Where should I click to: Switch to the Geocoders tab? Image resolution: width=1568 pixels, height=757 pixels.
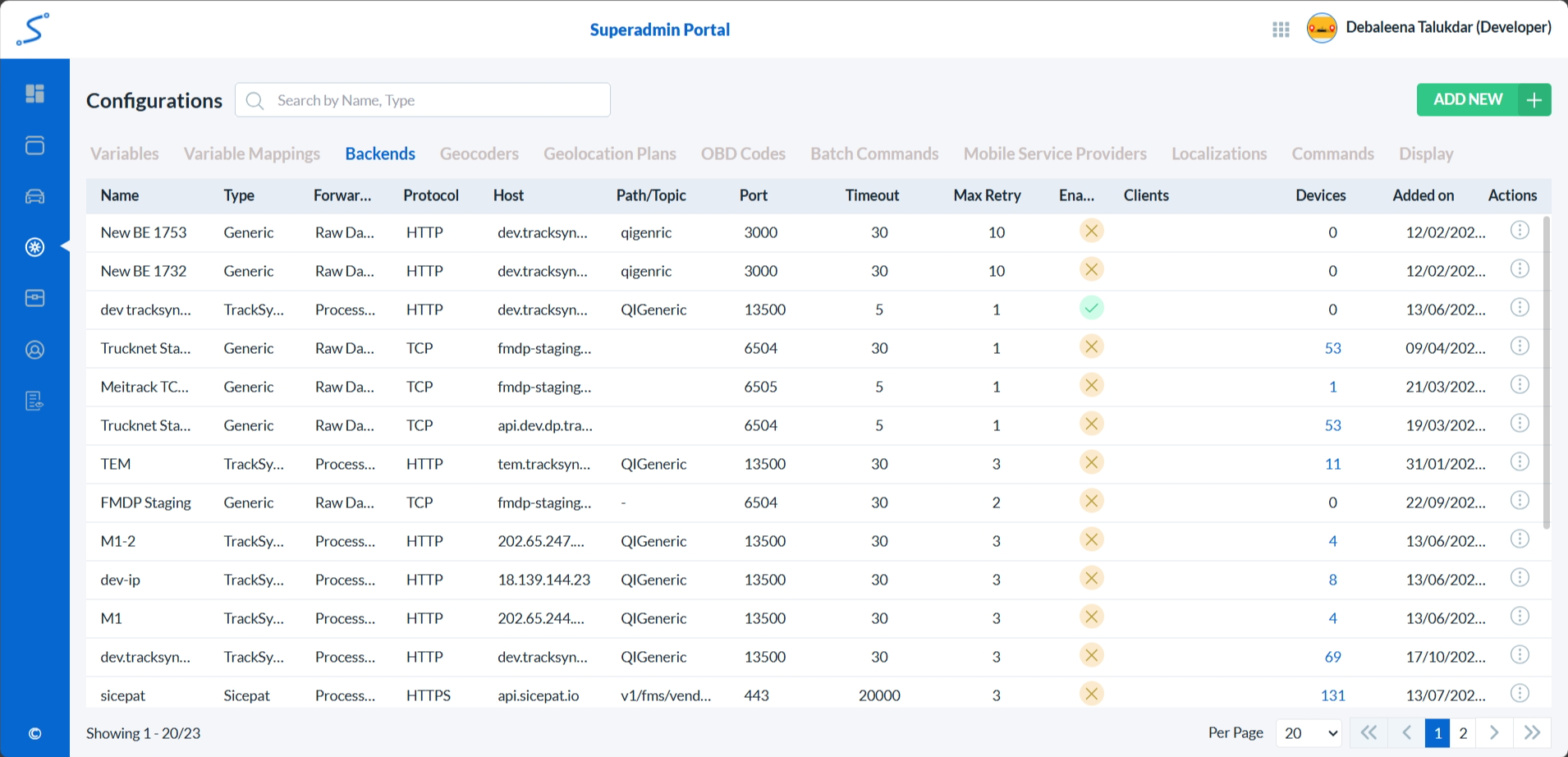click(479, 154)
